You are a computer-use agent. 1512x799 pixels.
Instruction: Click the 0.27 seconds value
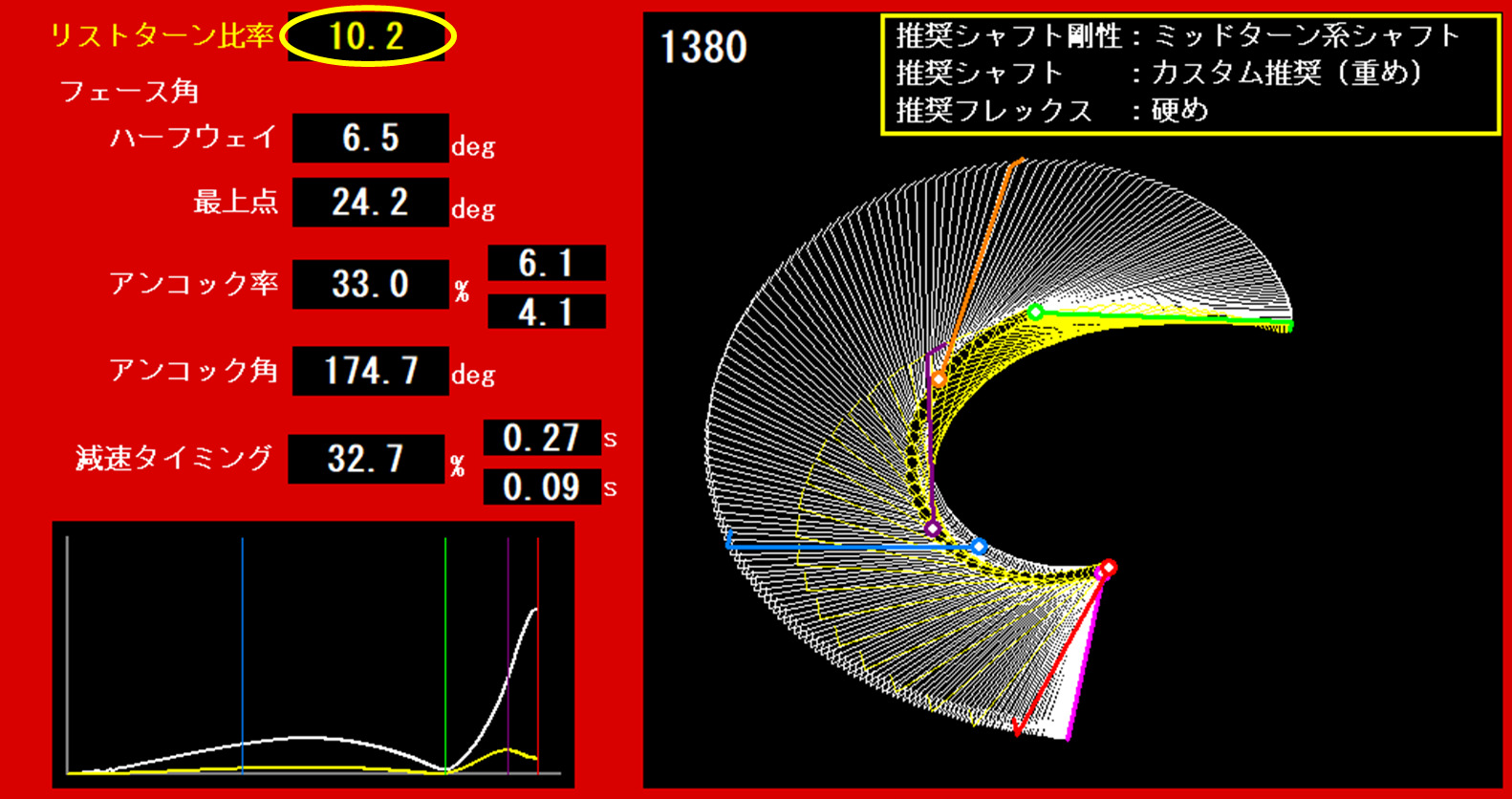point(543,438)
